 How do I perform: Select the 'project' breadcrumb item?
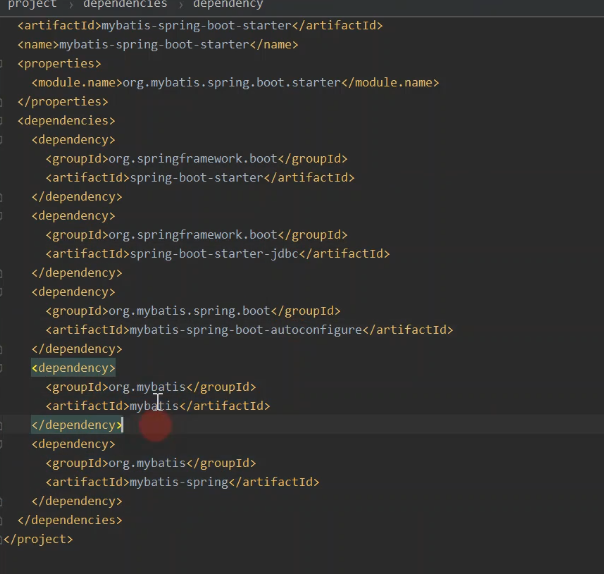32,5
